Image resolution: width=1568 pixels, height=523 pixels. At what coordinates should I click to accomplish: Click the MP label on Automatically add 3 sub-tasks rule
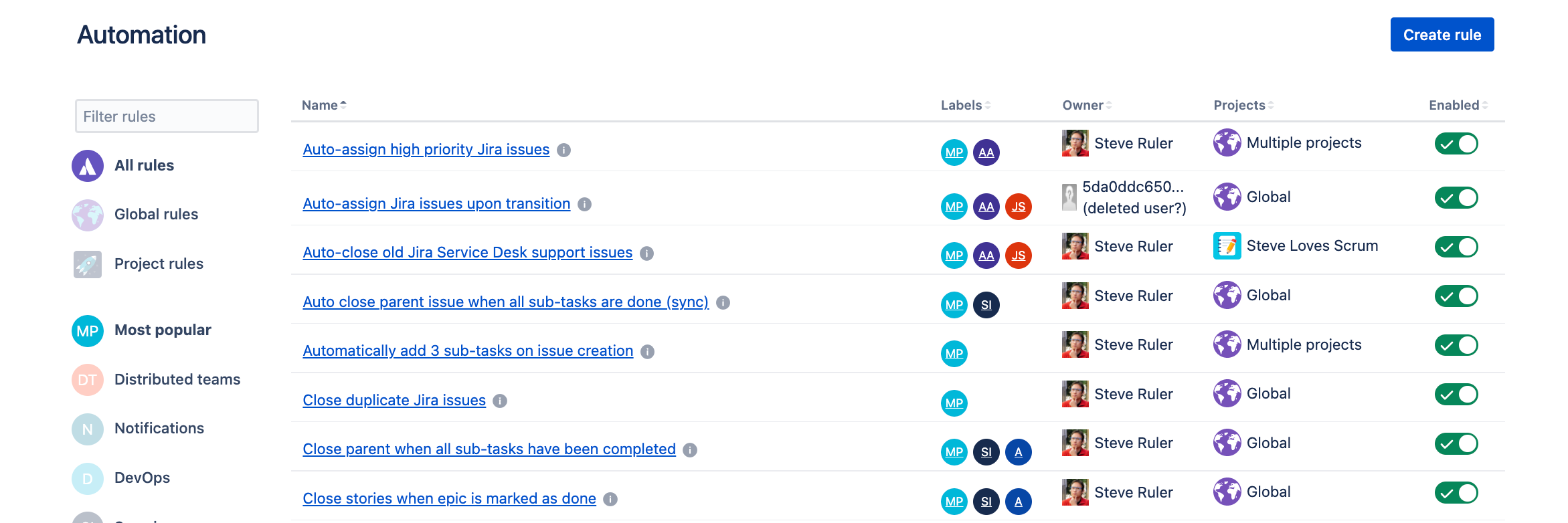coord(954,354)
